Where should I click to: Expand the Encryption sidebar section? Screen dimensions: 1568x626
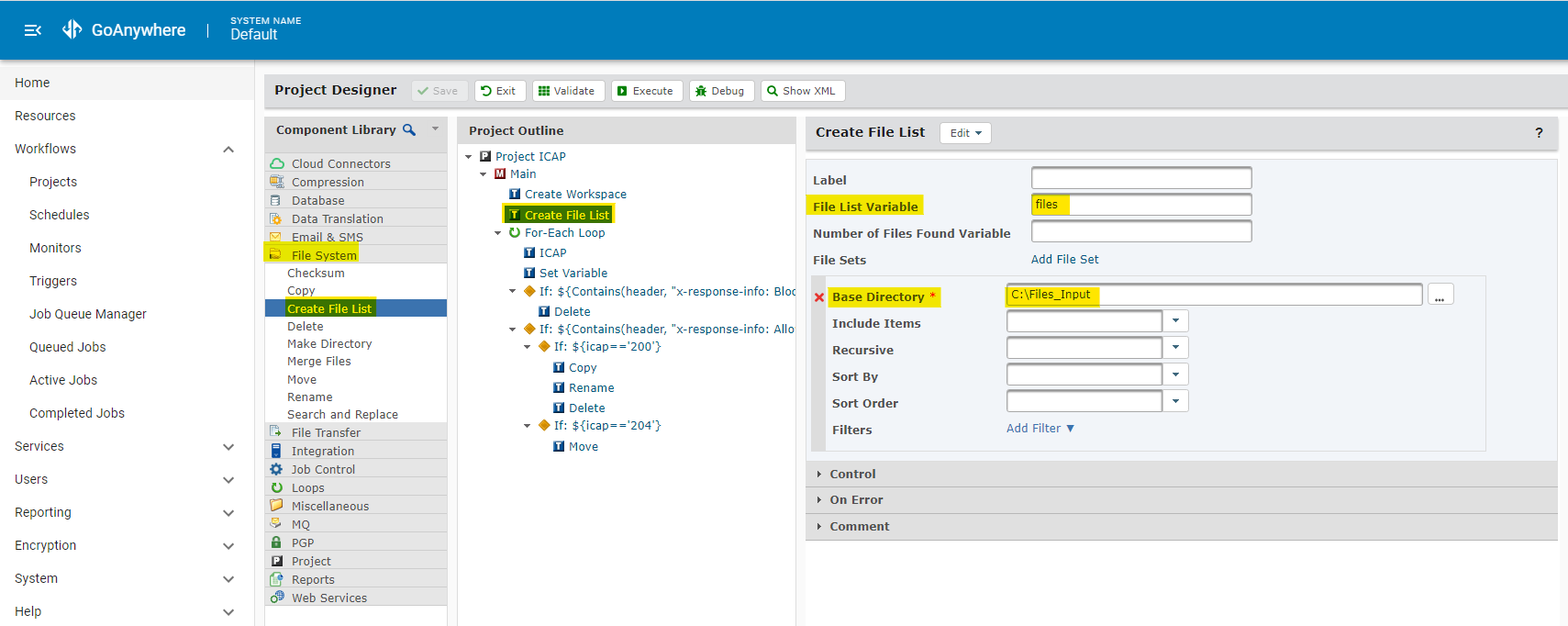[x=228, y=546]
